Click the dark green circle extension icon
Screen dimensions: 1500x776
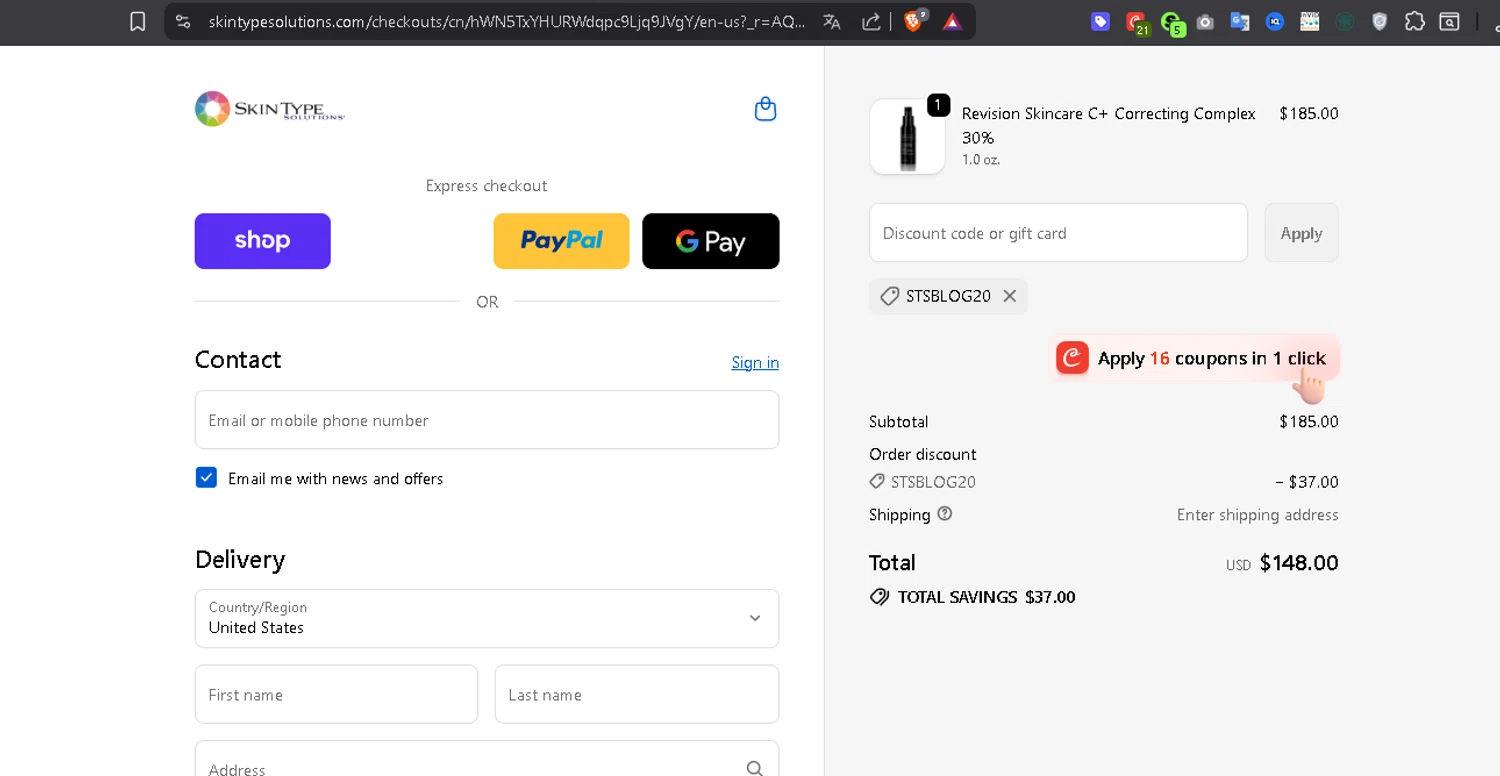[x=1345, y=22]
